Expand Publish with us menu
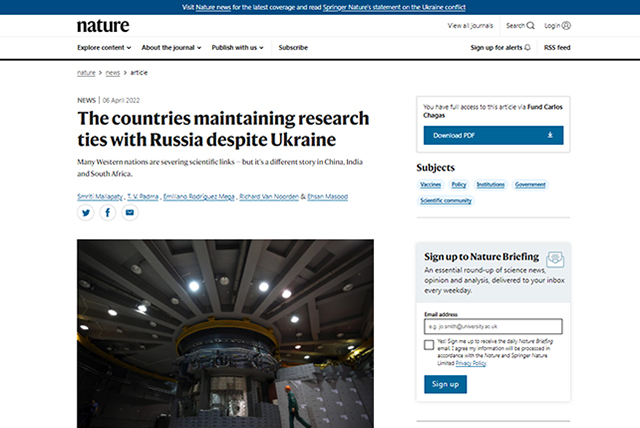Viewport: 640px width, 428px height. point(239,47)
